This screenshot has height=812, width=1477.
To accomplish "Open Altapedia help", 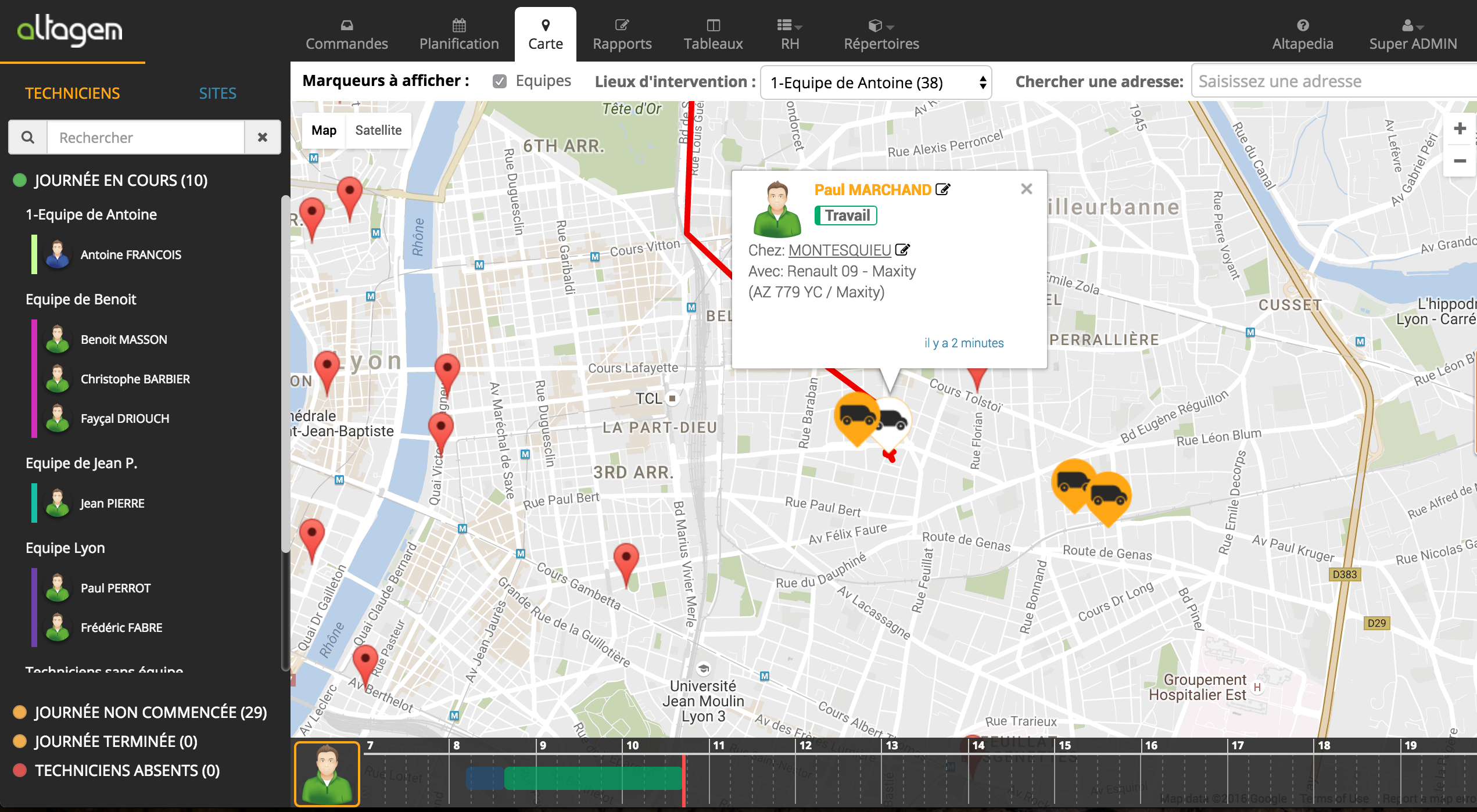I will click(1302, 34).
